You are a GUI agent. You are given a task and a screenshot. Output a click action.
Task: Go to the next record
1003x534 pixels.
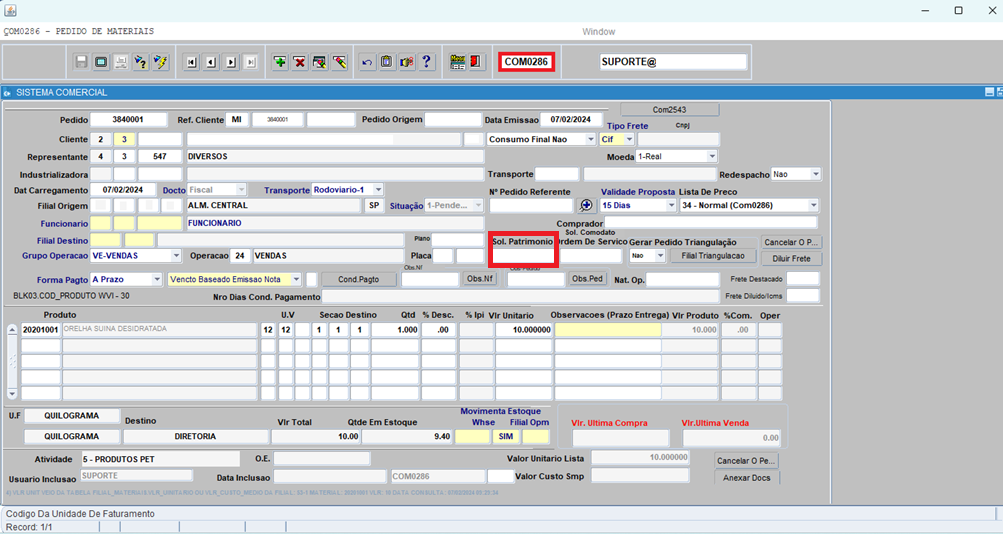click(231, 62)
